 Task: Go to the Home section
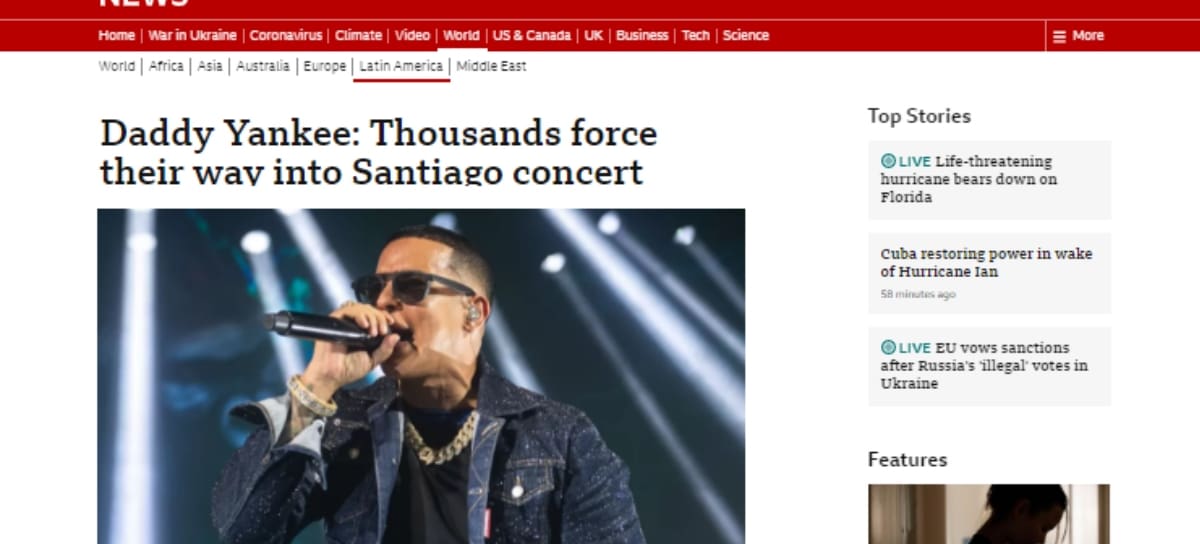click(116, 35)
